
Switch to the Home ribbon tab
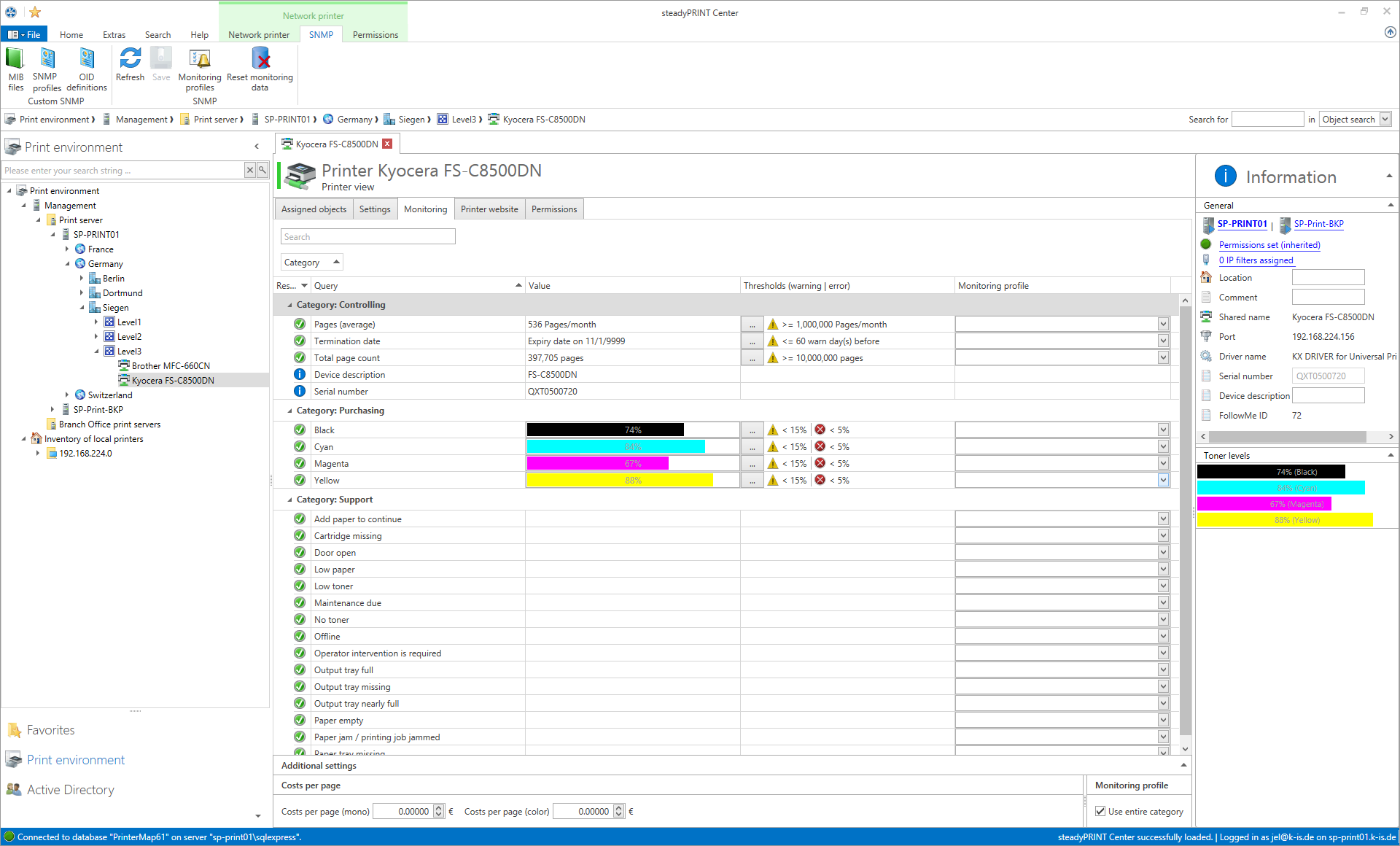[x=71, y=34]
